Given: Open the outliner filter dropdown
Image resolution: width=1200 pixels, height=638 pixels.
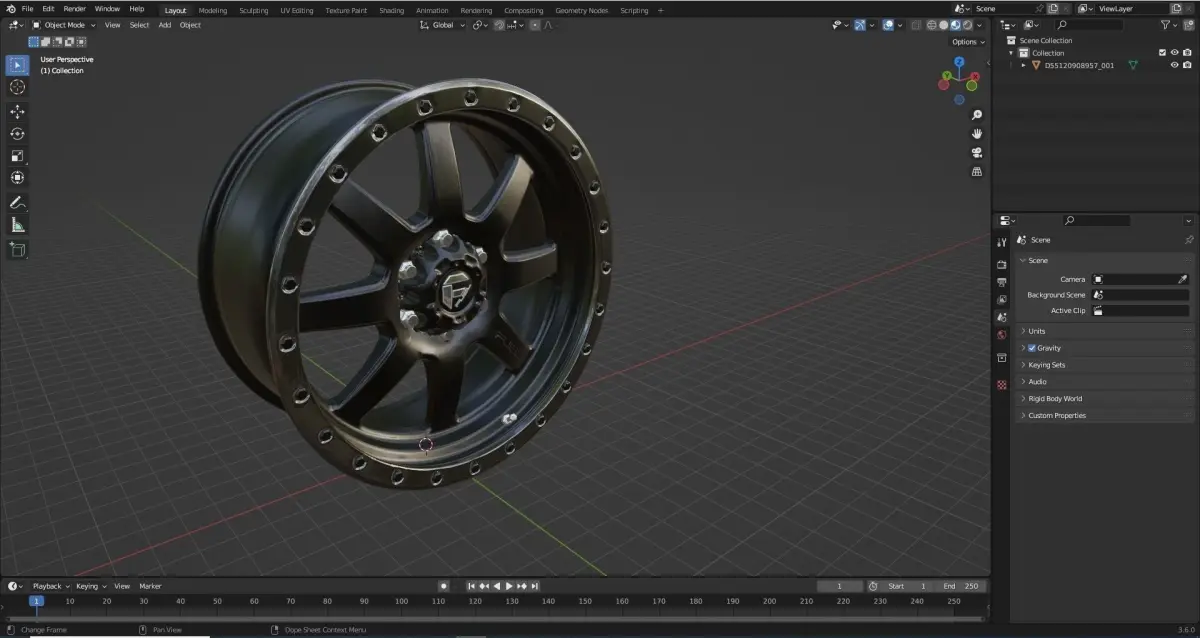Looking at the screenshot, I should point(1169,25).
